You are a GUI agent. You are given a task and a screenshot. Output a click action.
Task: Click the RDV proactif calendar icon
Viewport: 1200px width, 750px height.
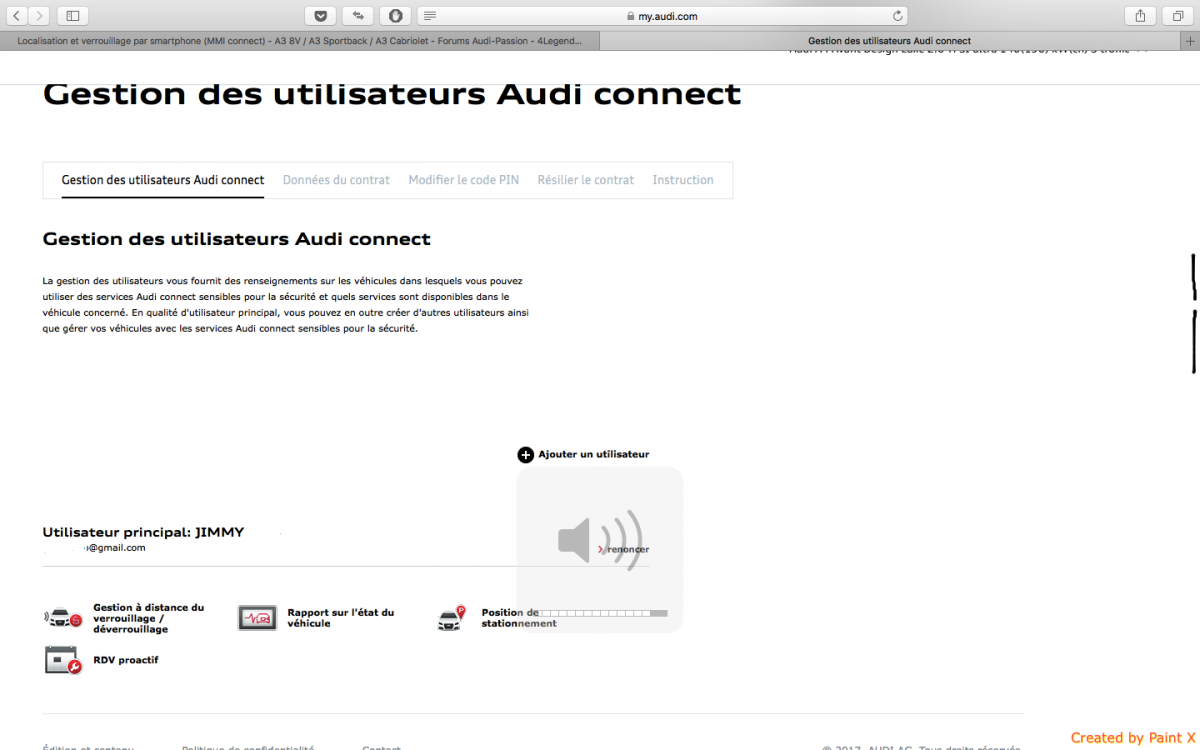pos(62,660)
